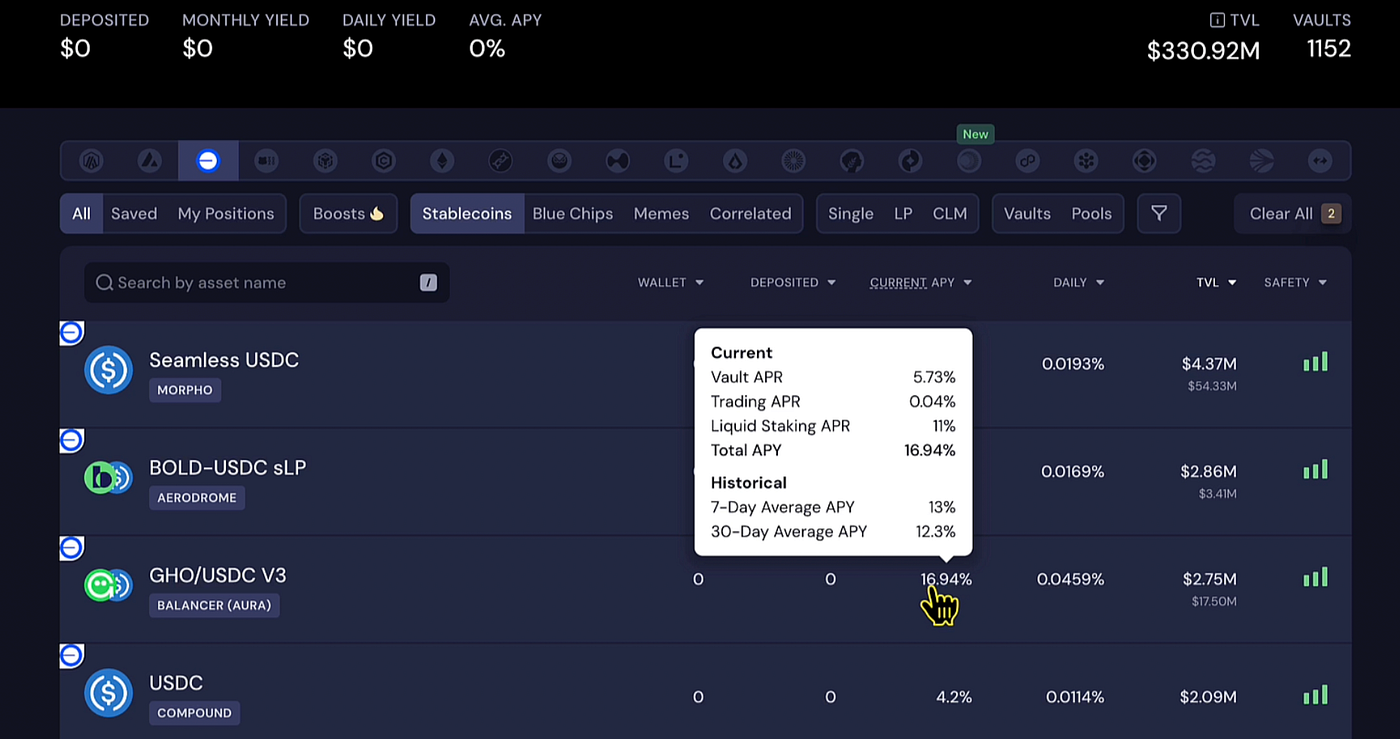Select the Arbitrum chain icon
Screen dimensions: 1400x739
[92, 160]
